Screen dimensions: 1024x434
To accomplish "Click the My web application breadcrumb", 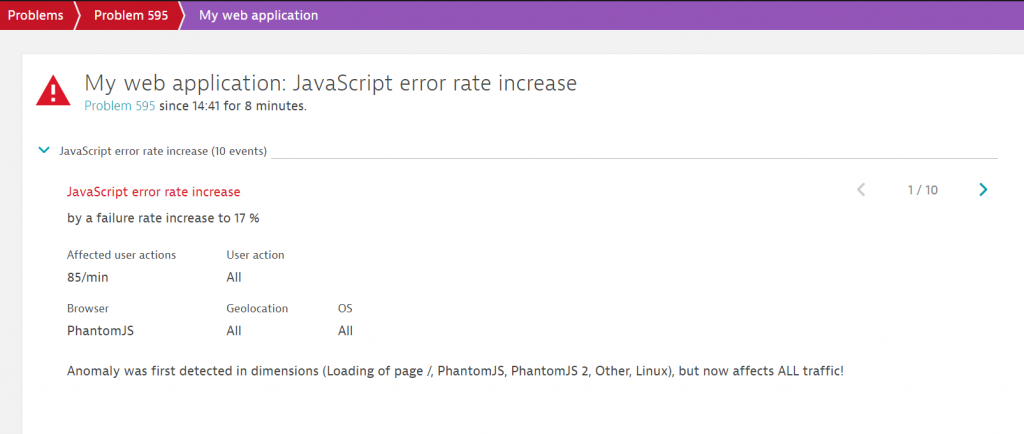I will (x=259, y=15).
